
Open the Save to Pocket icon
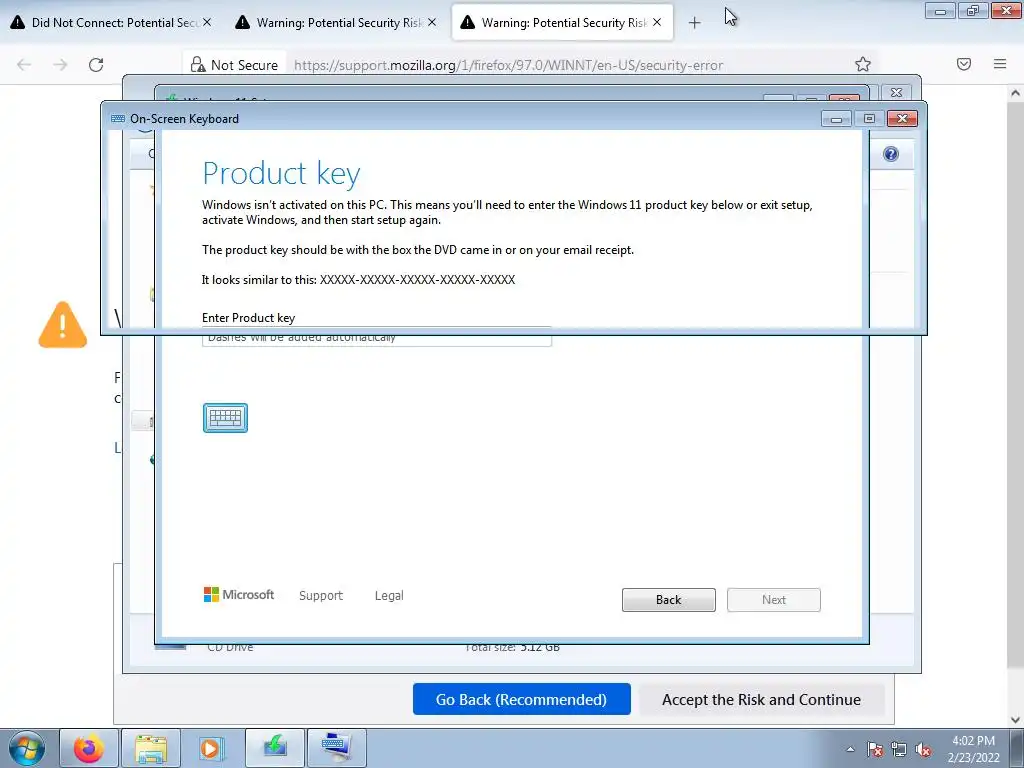[x=964, y=64]
